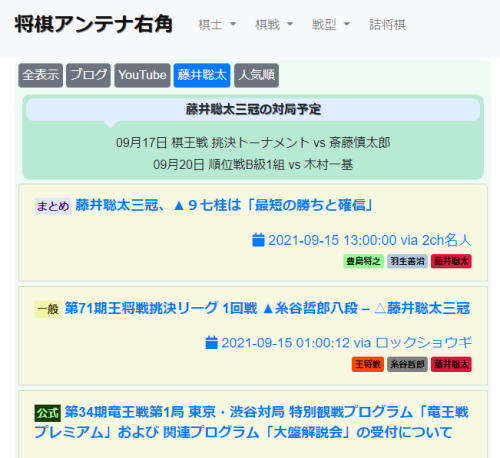Select the ブログ filter tab
500x458 pixels.
pos(88,75)
